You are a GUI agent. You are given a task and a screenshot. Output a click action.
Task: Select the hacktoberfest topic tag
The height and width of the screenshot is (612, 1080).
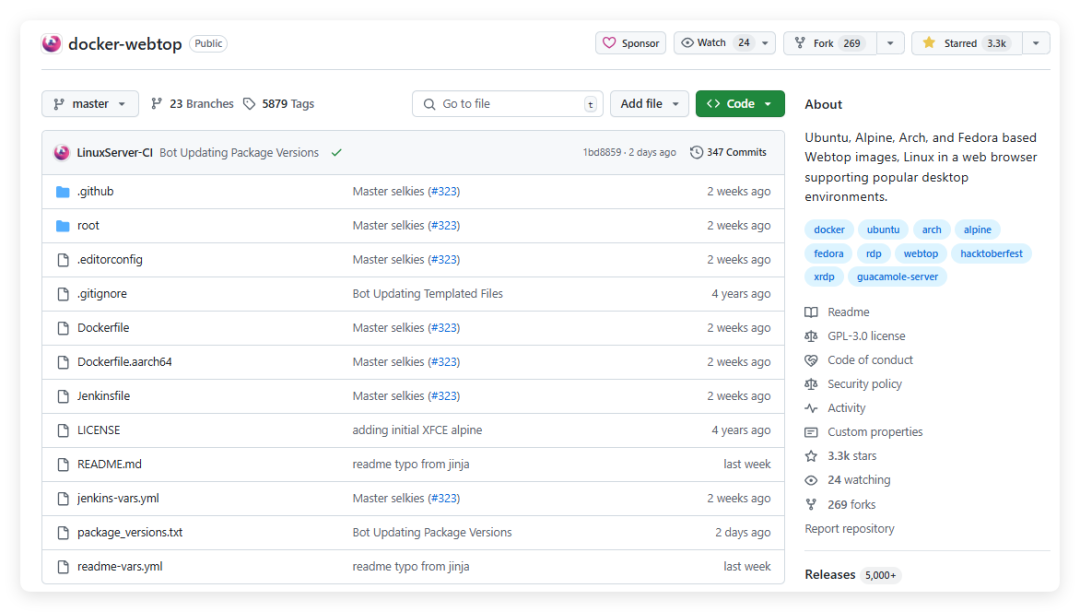pyautogui.click(x=991, y=254)
